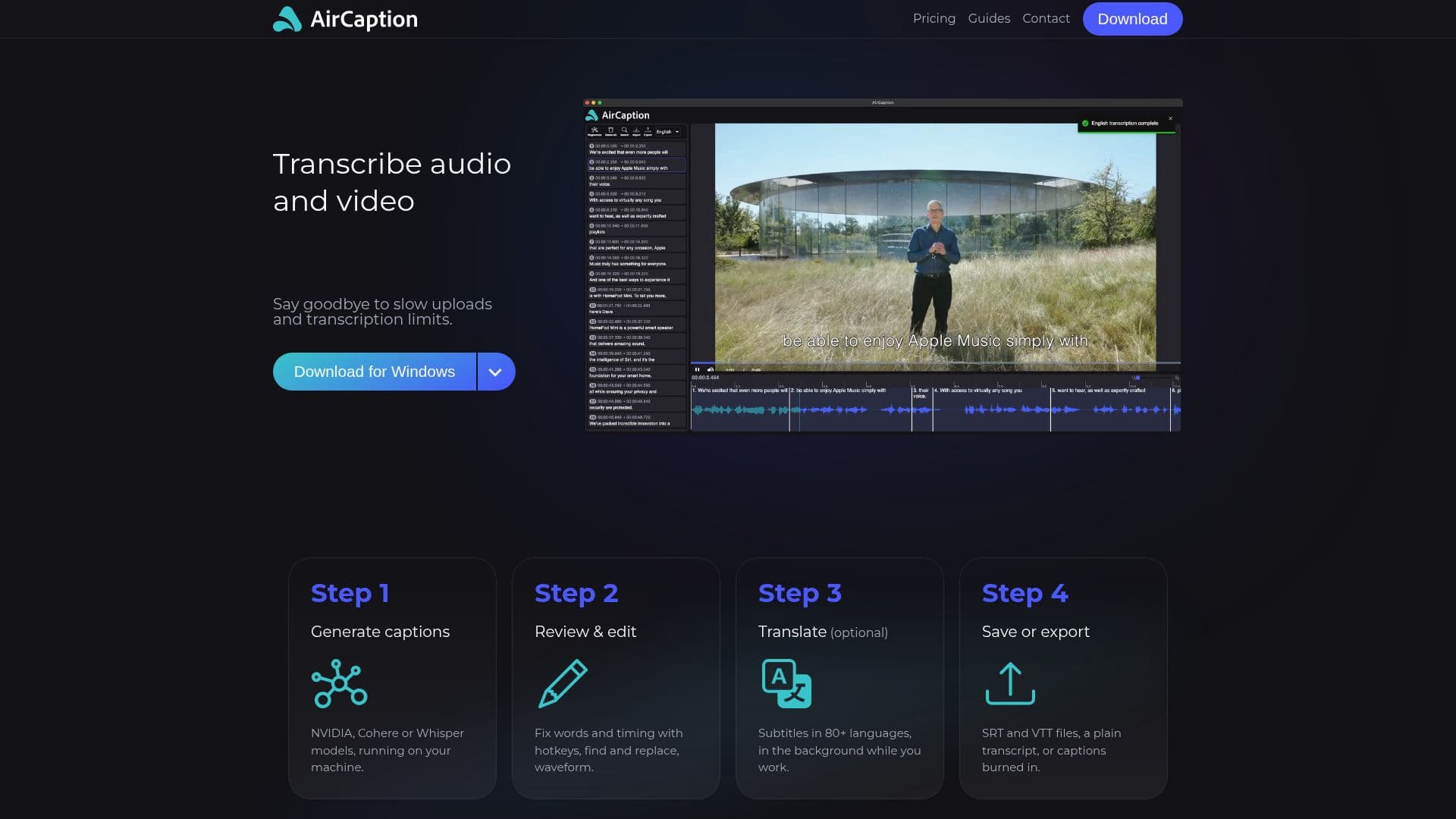The height and width of the screenshot is (819, 1456).
Task: Click the AirCaption logo icon in header
Action: tap(287, 19)
